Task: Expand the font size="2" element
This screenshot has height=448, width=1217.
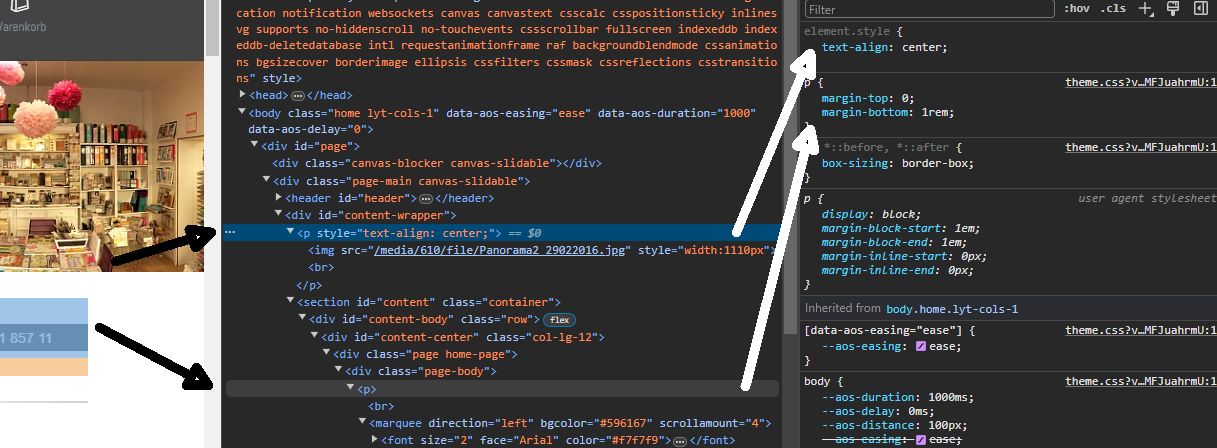Action: [x=374, y=440]
